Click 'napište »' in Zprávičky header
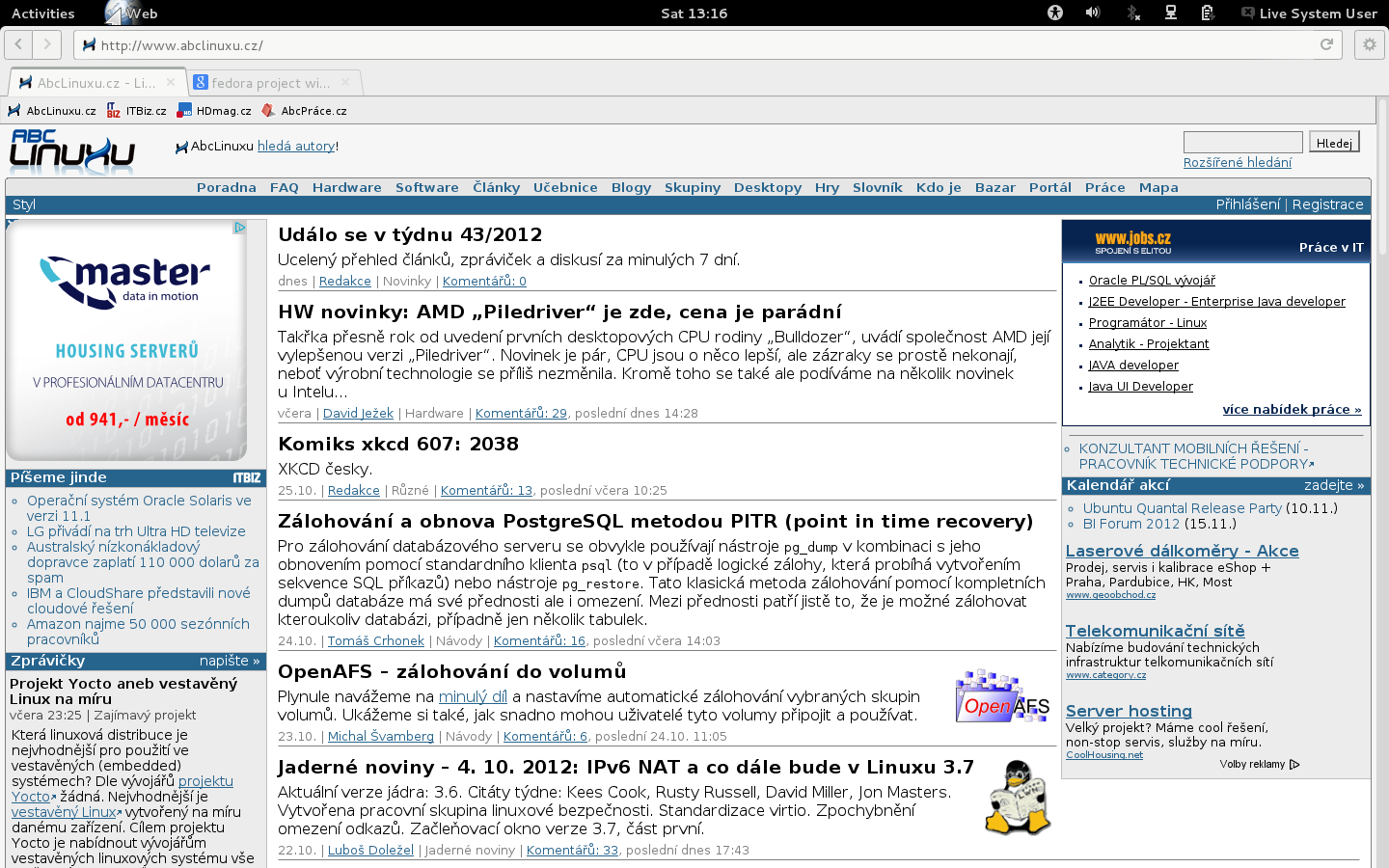Image resolution: width=1389 pixels, height=868 pixels. coord(230,661)
